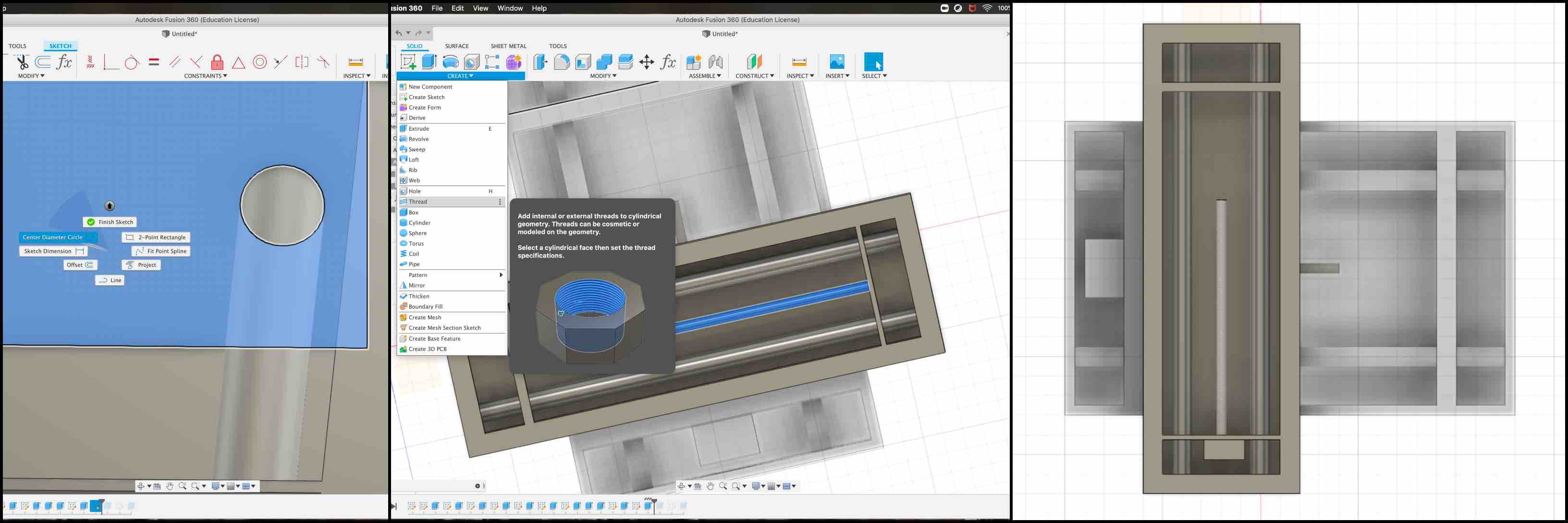Click the Offset icon in left Modify toolbar
The height and width of the screenshot is (523, 1568).
coord(43,62)
